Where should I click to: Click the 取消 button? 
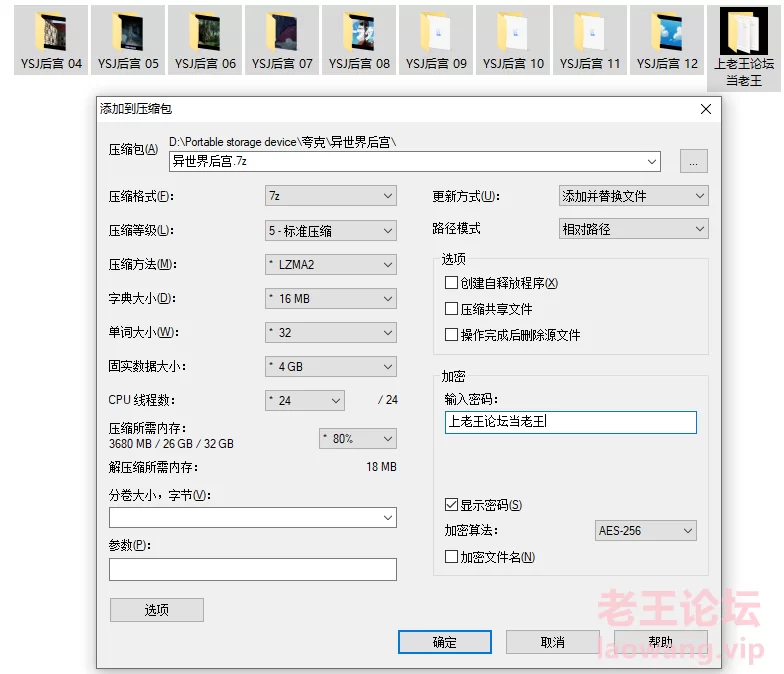tap(552, 642)
